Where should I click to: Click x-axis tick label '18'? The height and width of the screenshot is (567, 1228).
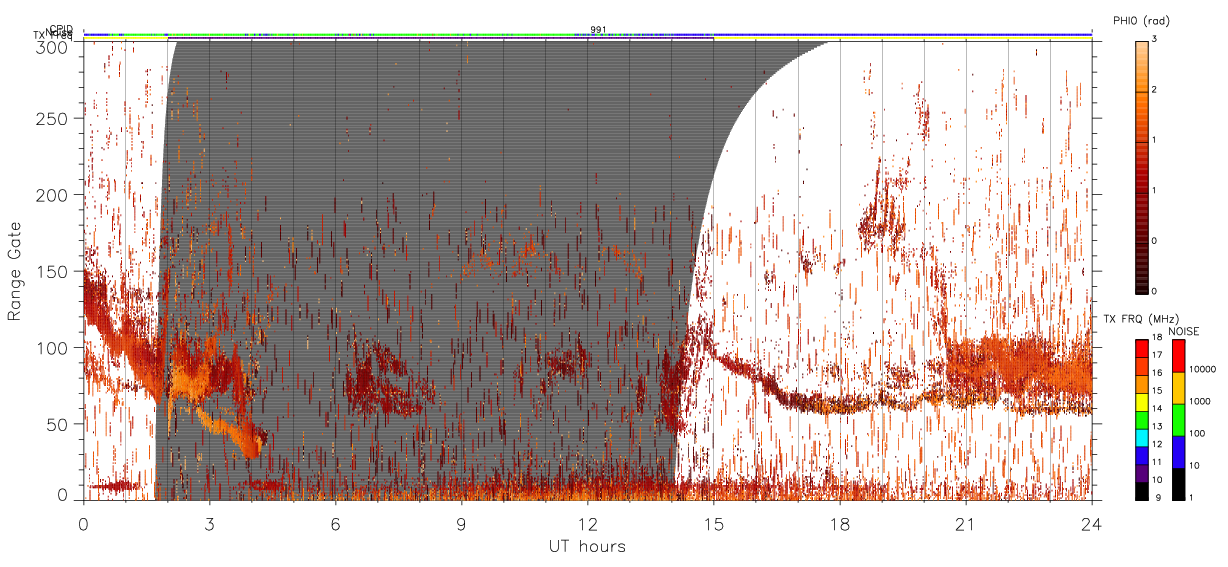840,524
